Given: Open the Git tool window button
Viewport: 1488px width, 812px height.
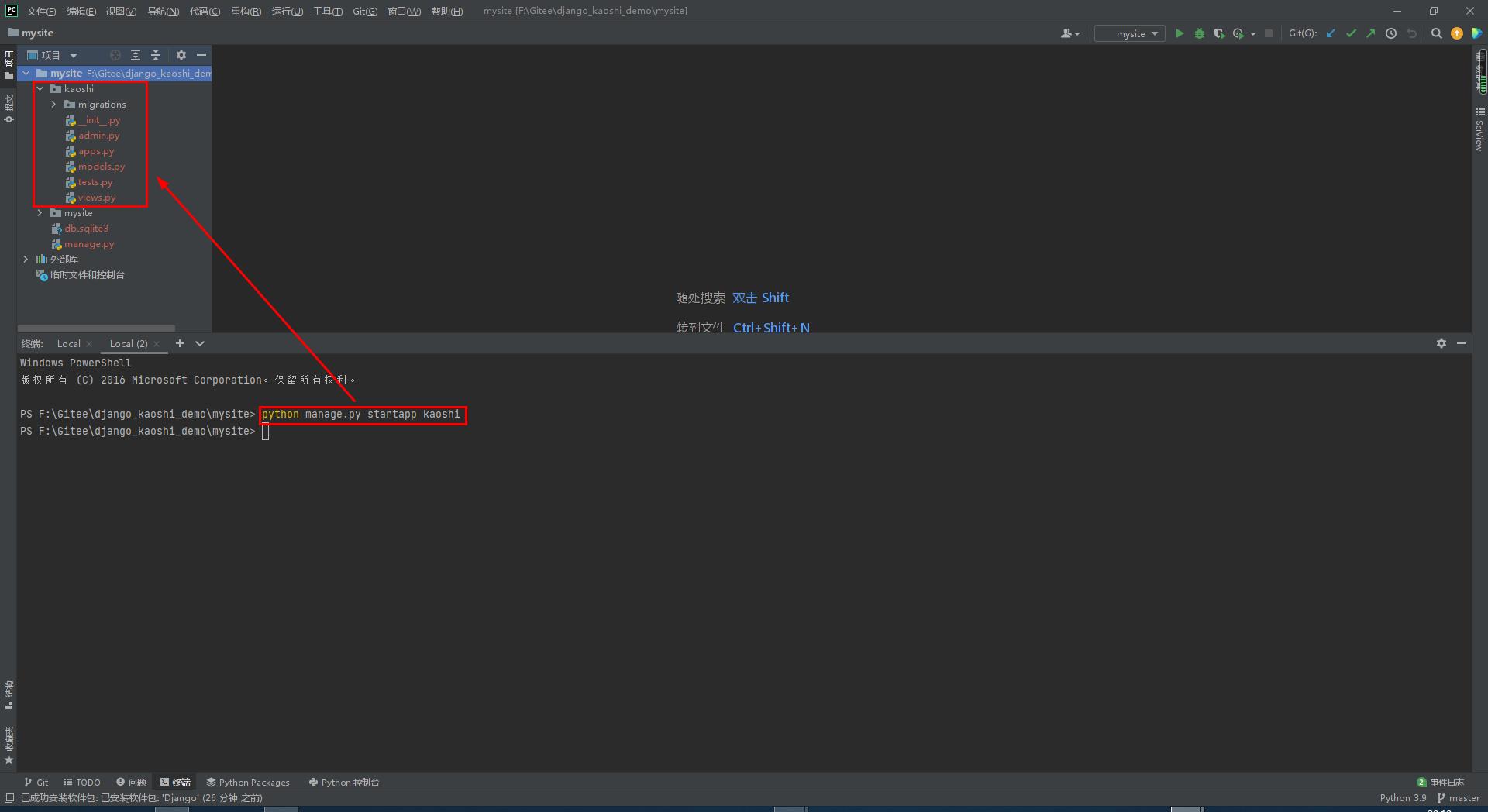Looking at the screenshot, I should click(x=36, y=783).
